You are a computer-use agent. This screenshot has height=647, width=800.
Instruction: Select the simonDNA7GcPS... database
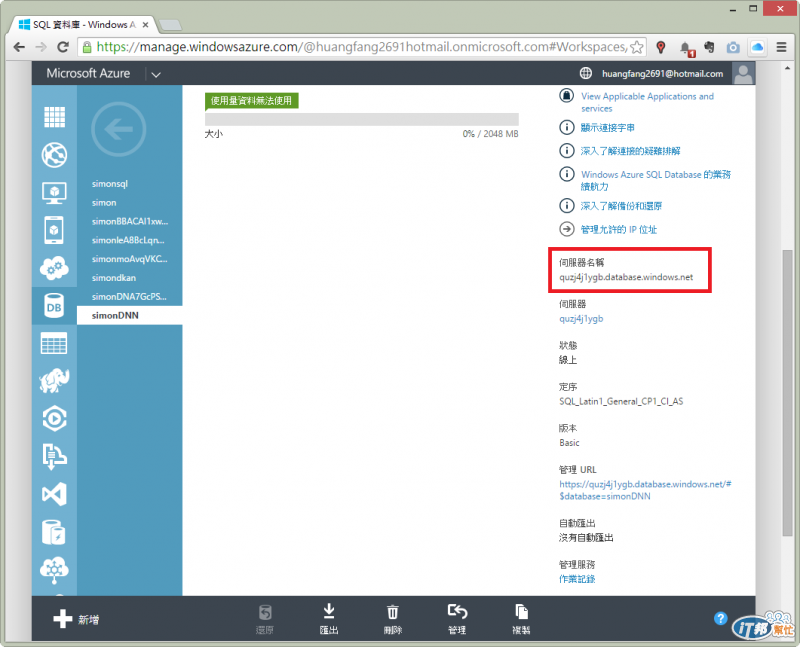tap(130, 296)
